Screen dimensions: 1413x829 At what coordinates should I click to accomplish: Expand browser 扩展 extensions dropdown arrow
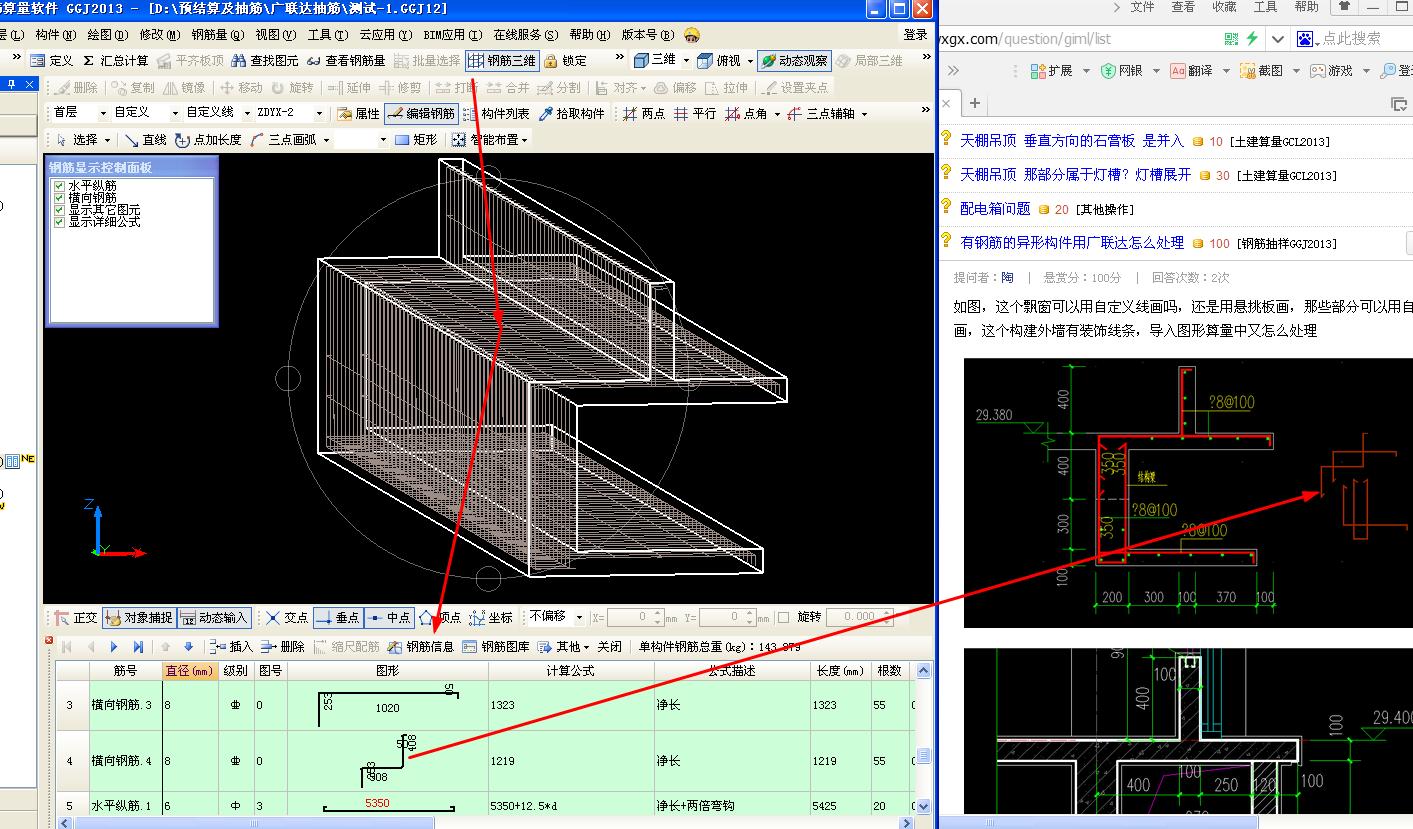(x=1086, y=71)
